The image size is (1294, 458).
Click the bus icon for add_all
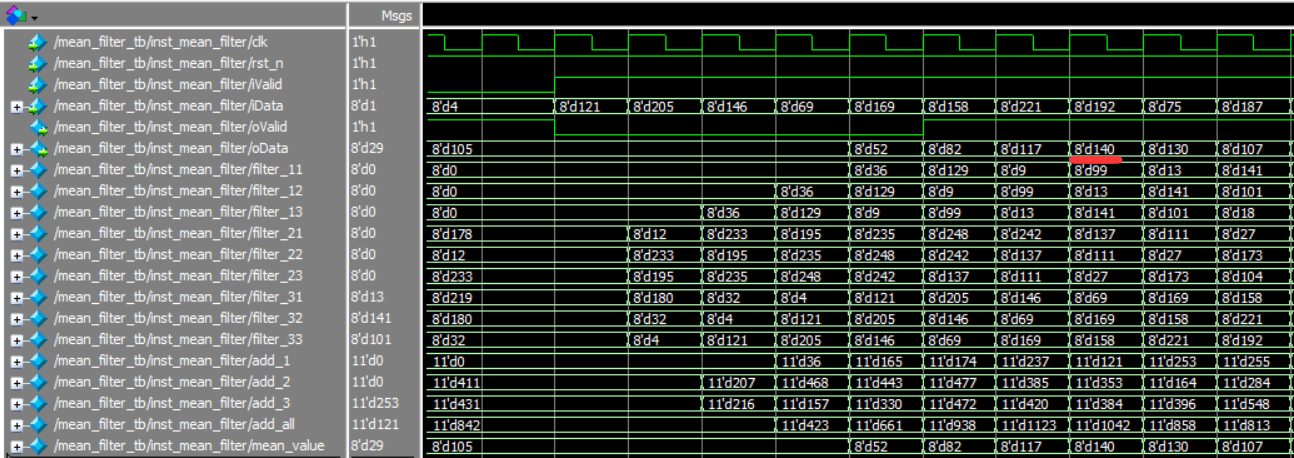39,424
